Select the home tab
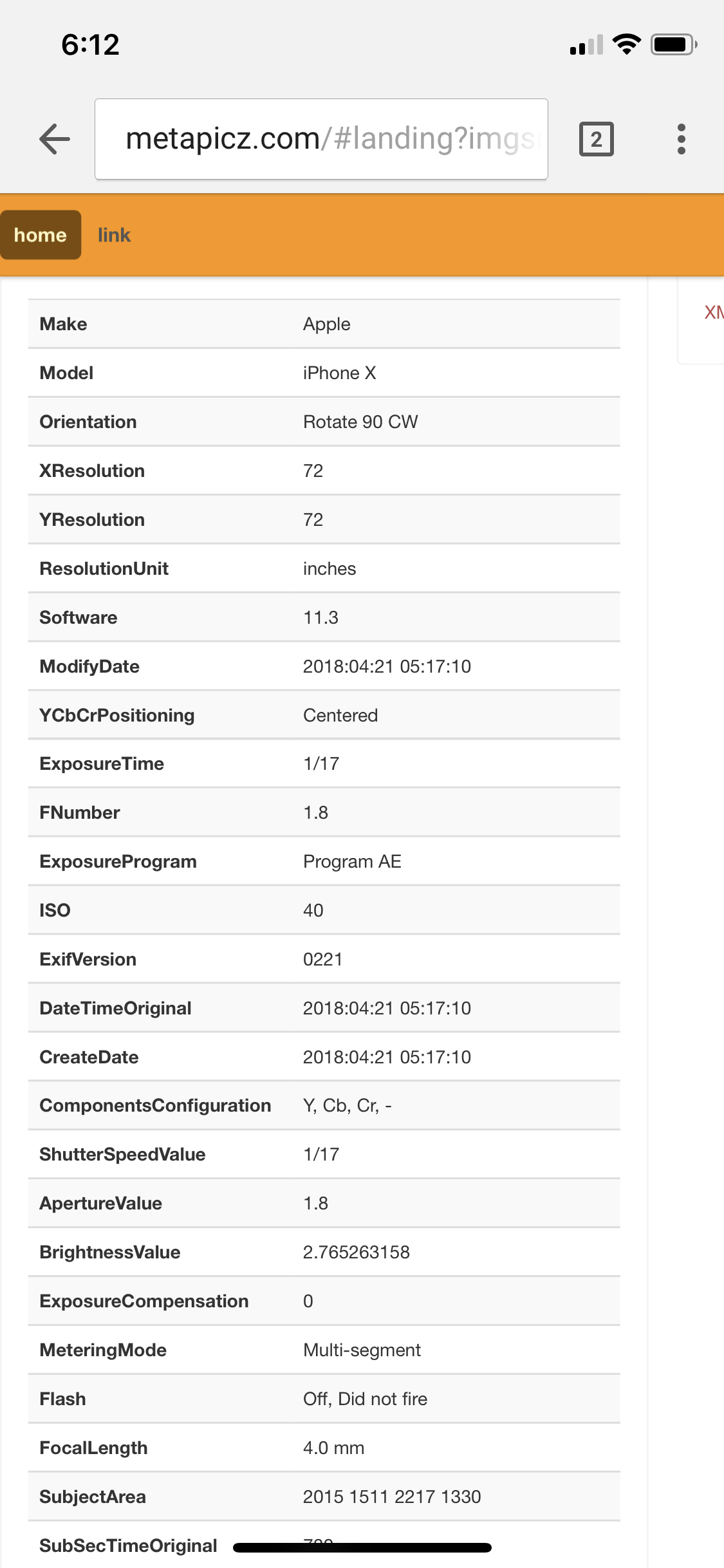The height and width of the screenshot is (1568, 724). (41, 235)
